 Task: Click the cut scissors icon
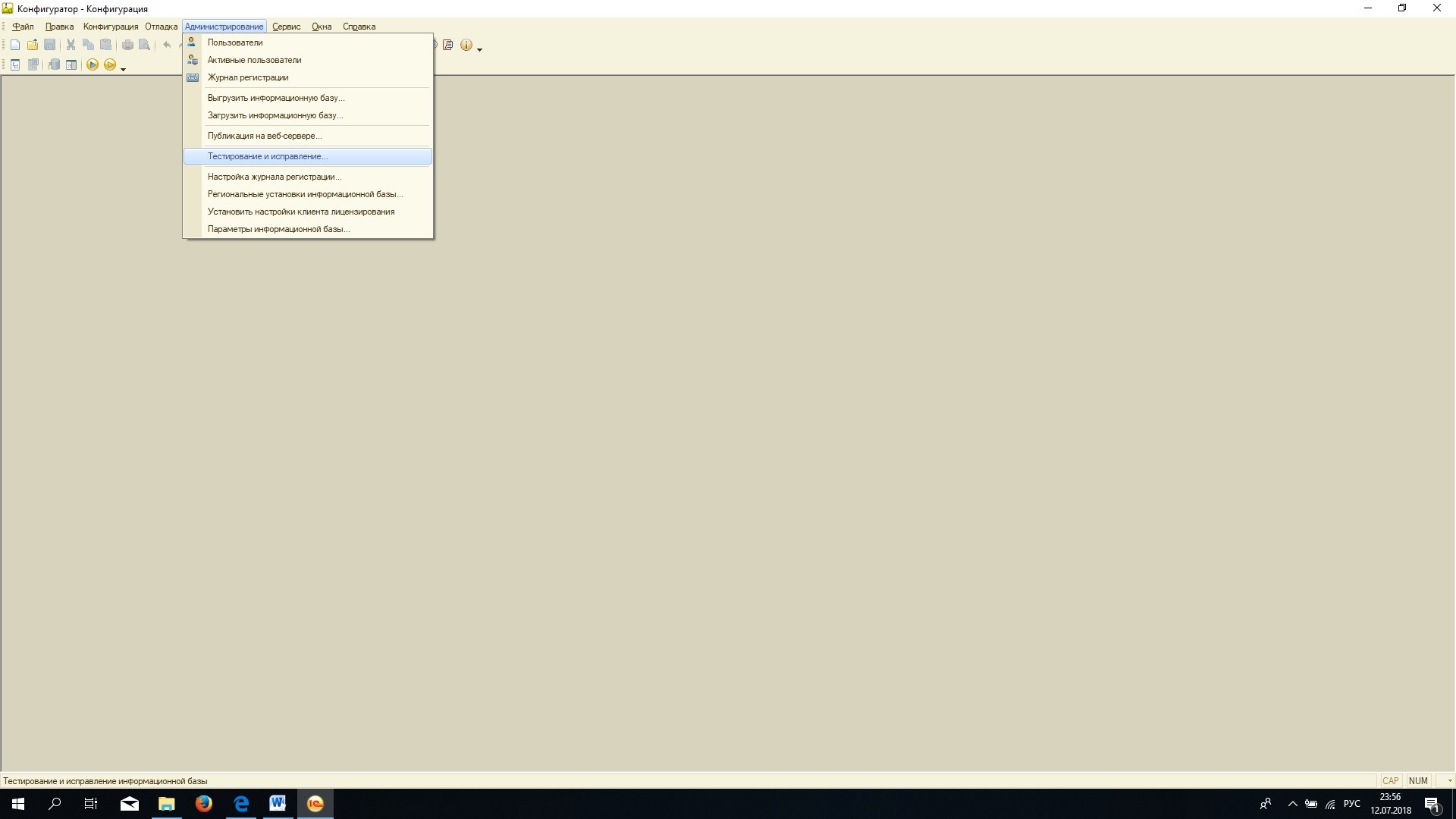71,45
